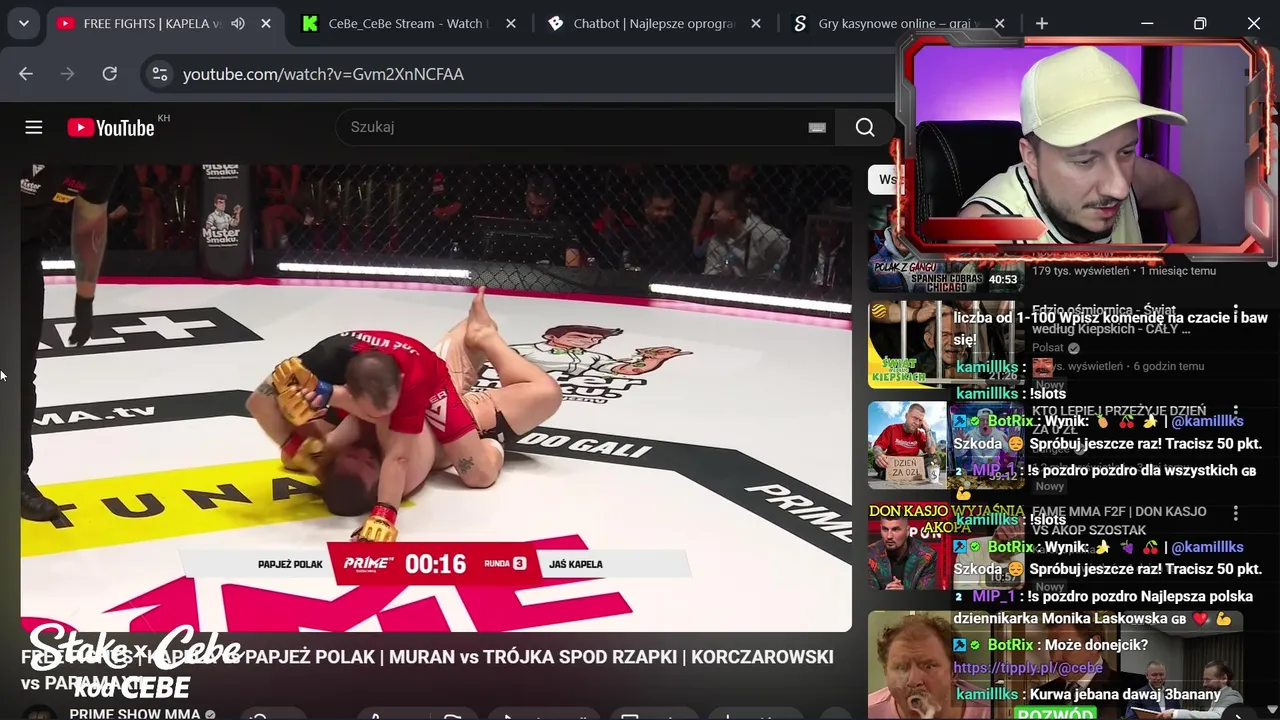Image resolution: width=1280 pixels, height=720 pixels.
Task: Open the tipply.pl/@cebe link in chat
Action: [1028, 668]
